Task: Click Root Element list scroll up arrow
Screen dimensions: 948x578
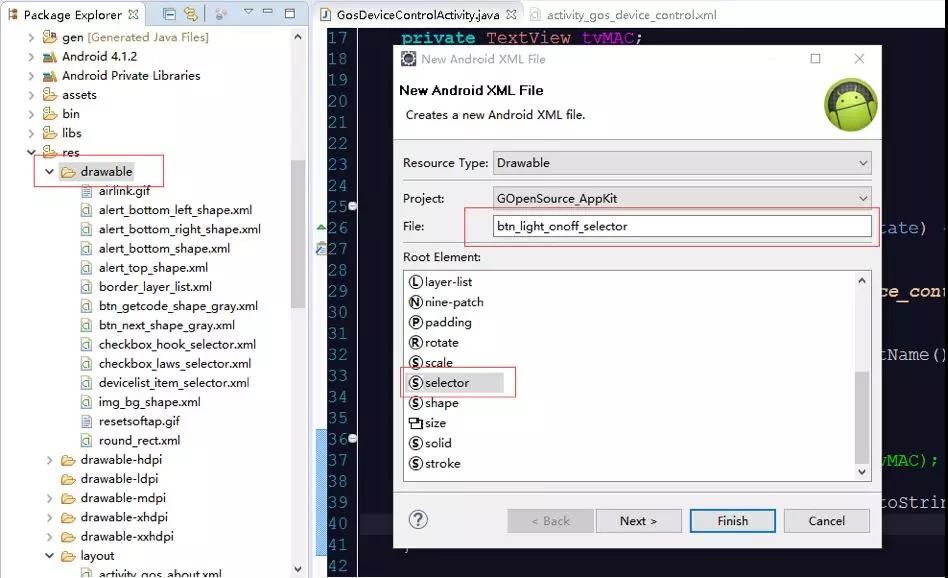Action: click(x=862, y=281)
